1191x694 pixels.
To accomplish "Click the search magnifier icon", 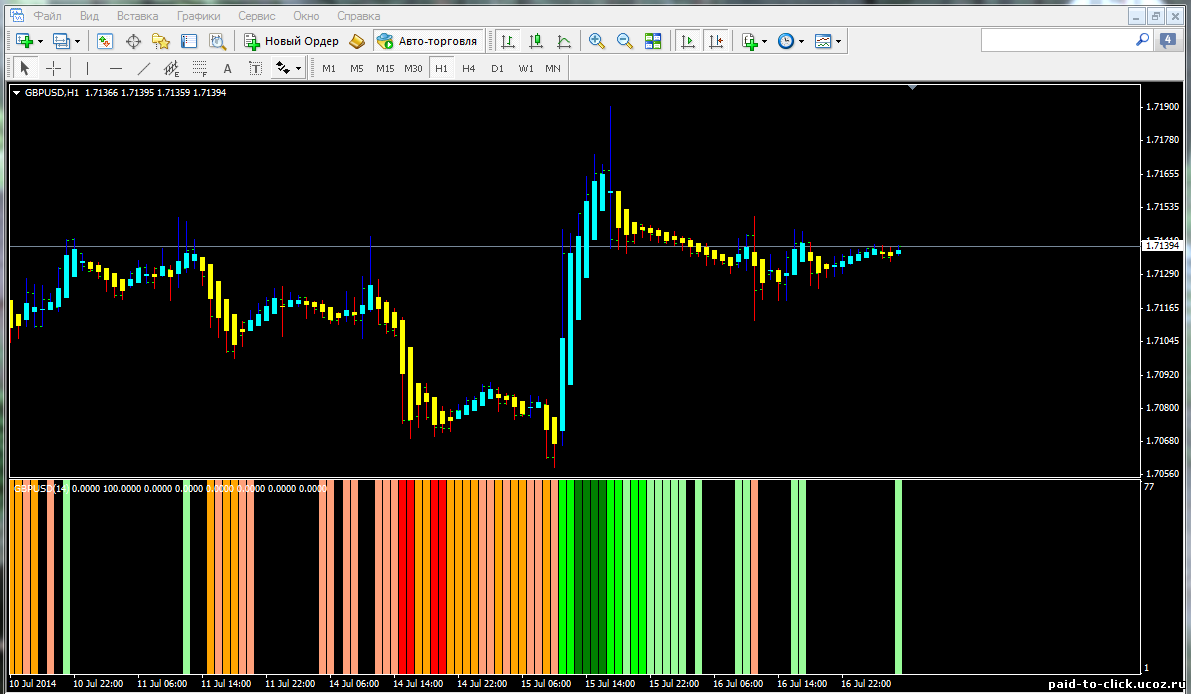I will pyautogui.click(x=1142, y=39).
